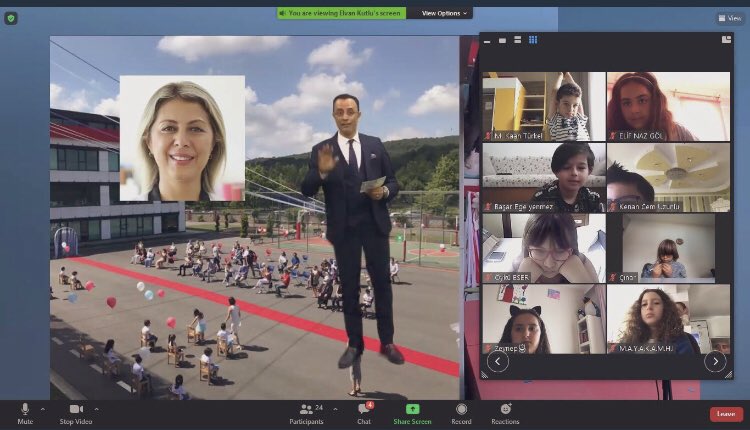Open audio options arrow next to Mute

[x=43, y=409]
